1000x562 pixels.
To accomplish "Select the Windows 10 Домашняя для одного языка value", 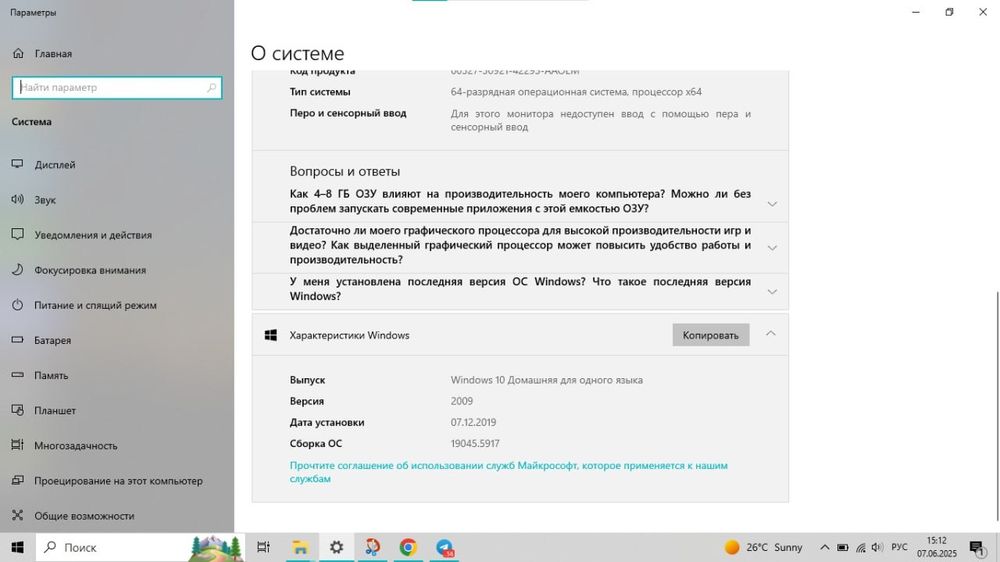I will 547,380.
